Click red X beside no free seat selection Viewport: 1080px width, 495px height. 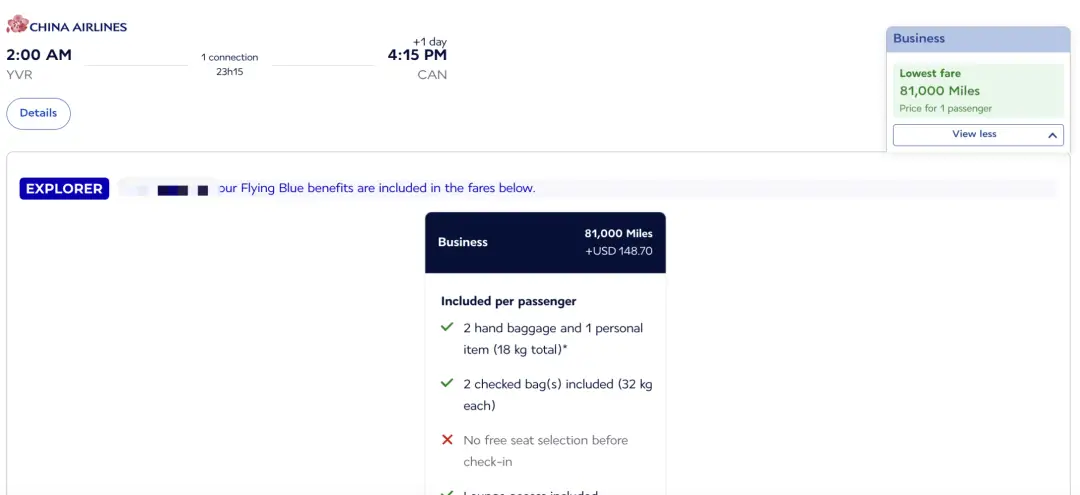447,440
